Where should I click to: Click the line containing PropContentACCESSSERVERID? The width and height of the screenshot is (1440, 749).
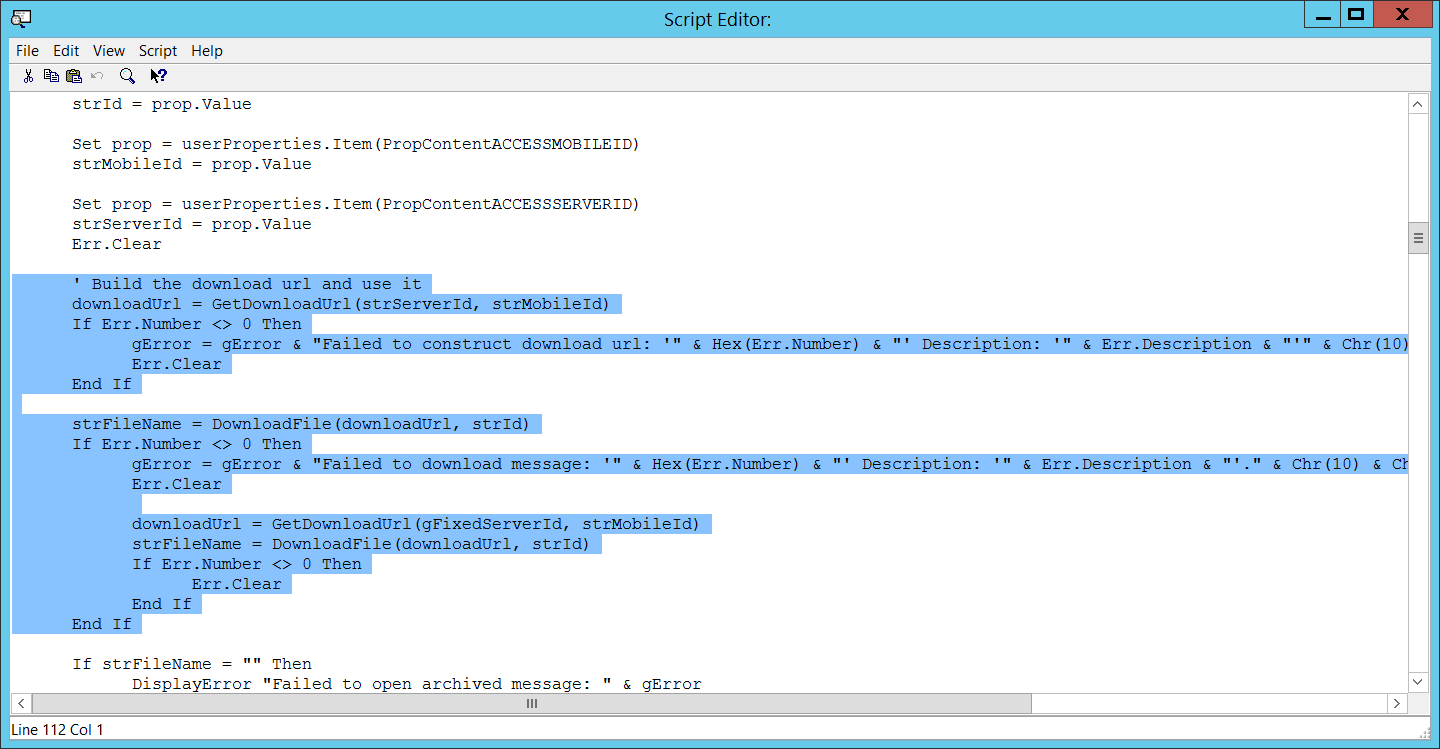coord(356,204)
